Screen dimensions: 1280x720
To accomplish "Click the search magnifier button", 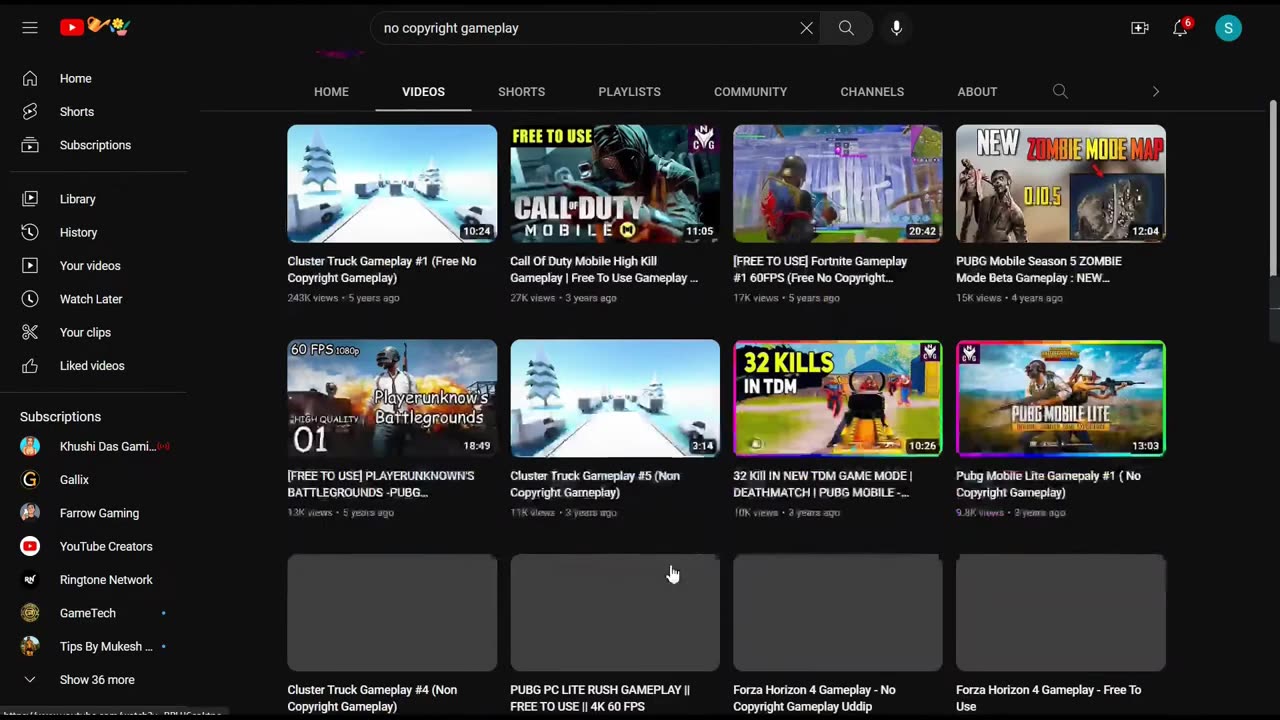I will (846, 28).
